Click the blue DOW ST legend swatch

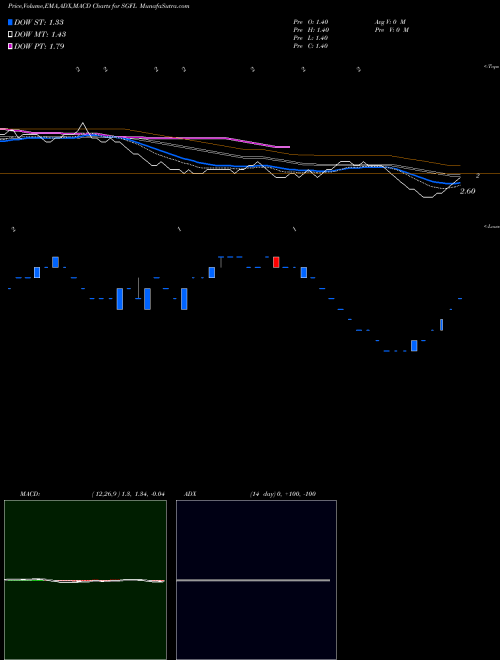pos(10,22)
